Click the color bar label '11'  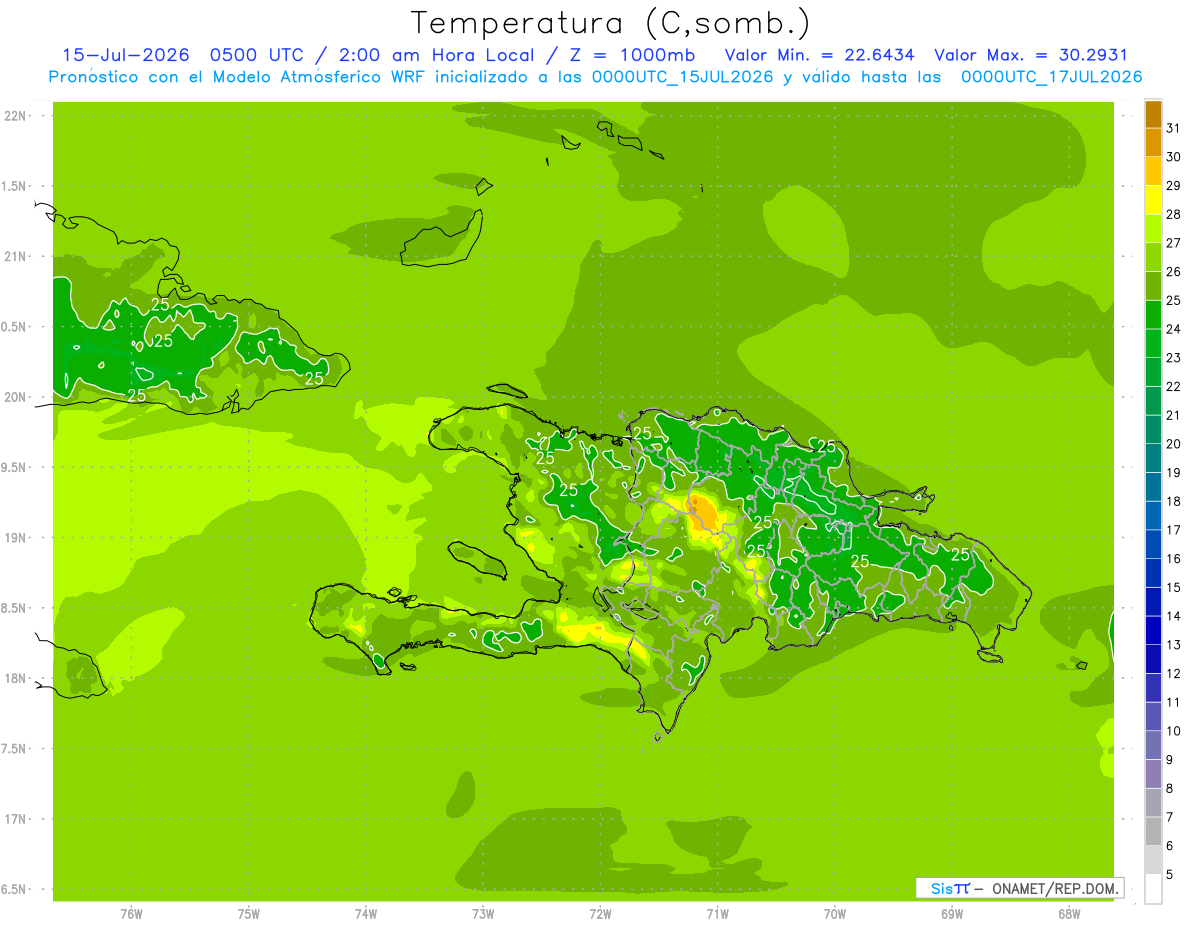tap(1174, 703)
